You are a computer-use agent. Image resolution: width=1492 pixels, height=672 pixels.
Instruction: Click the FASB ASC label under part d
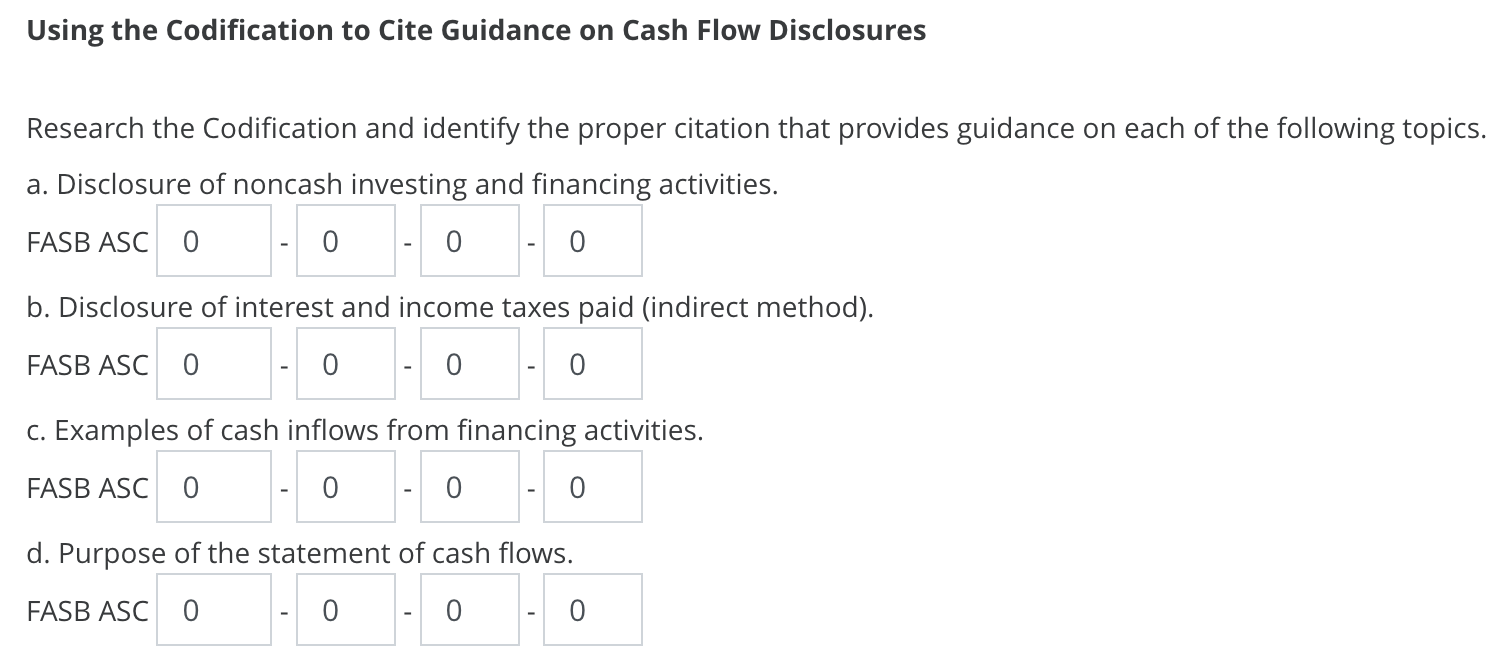(x=86, y=610)
